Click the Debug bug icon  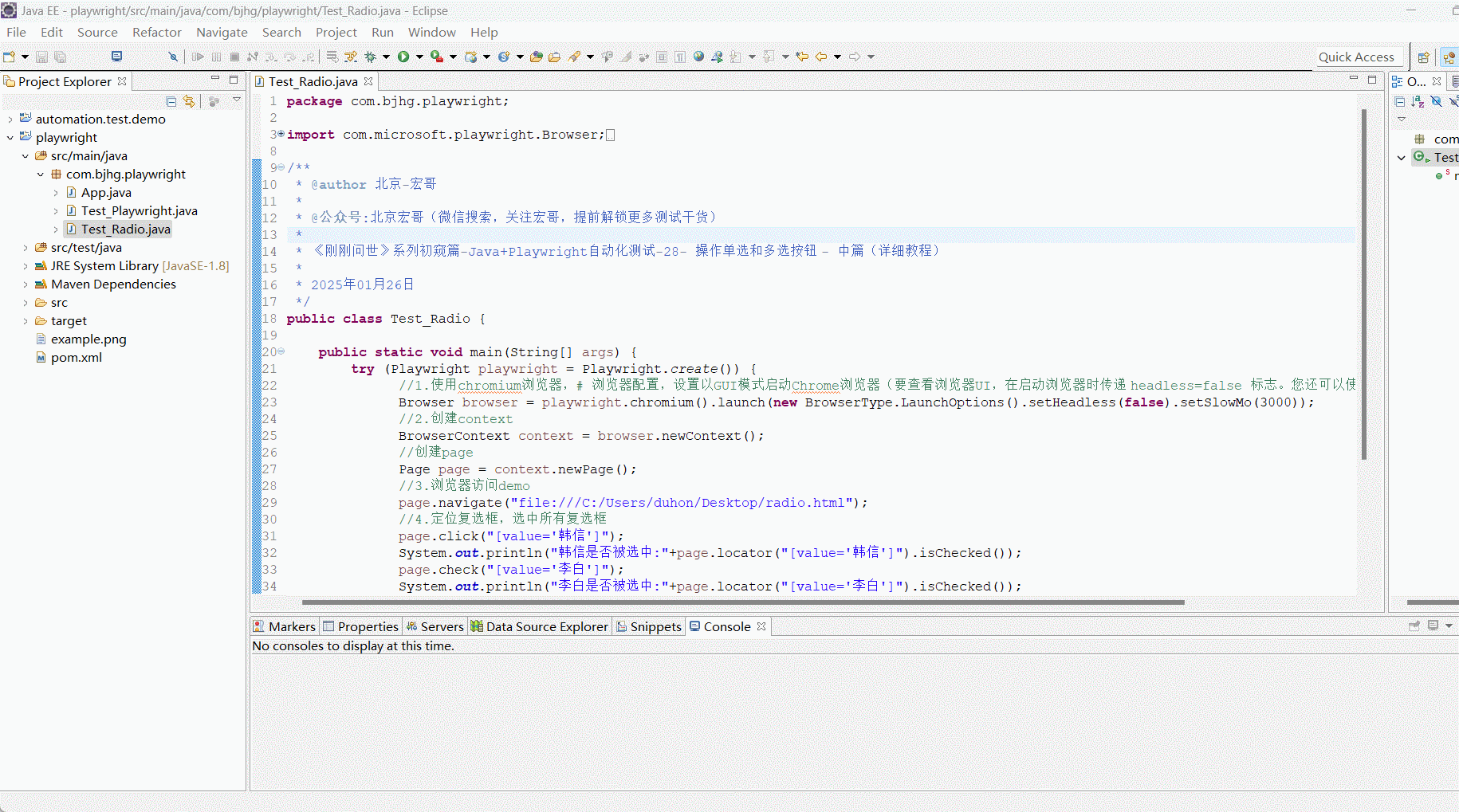pos(370,57)
